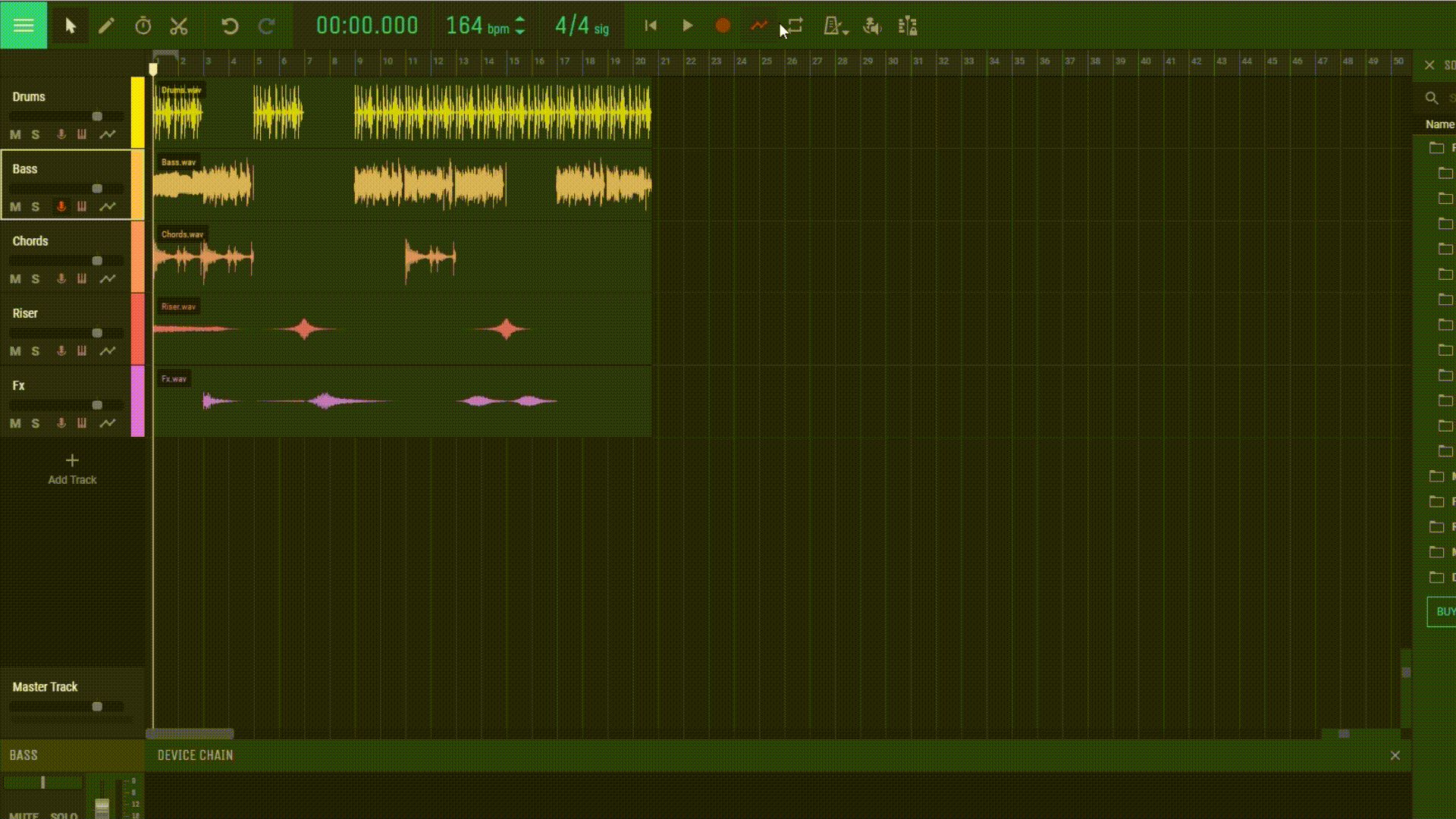1456x819 pixels.
Task: Open the hamburger menu
Action: coord(24,24)
